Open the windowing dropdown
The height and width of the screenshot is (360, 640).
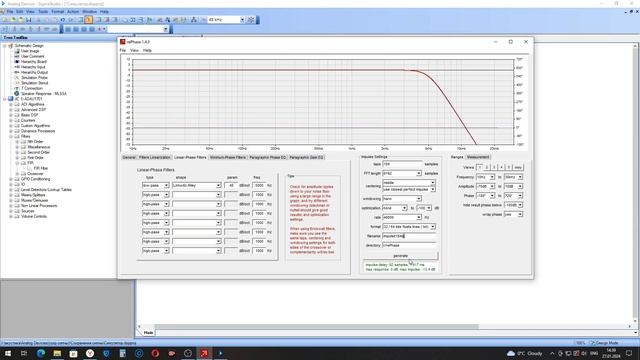418,199
